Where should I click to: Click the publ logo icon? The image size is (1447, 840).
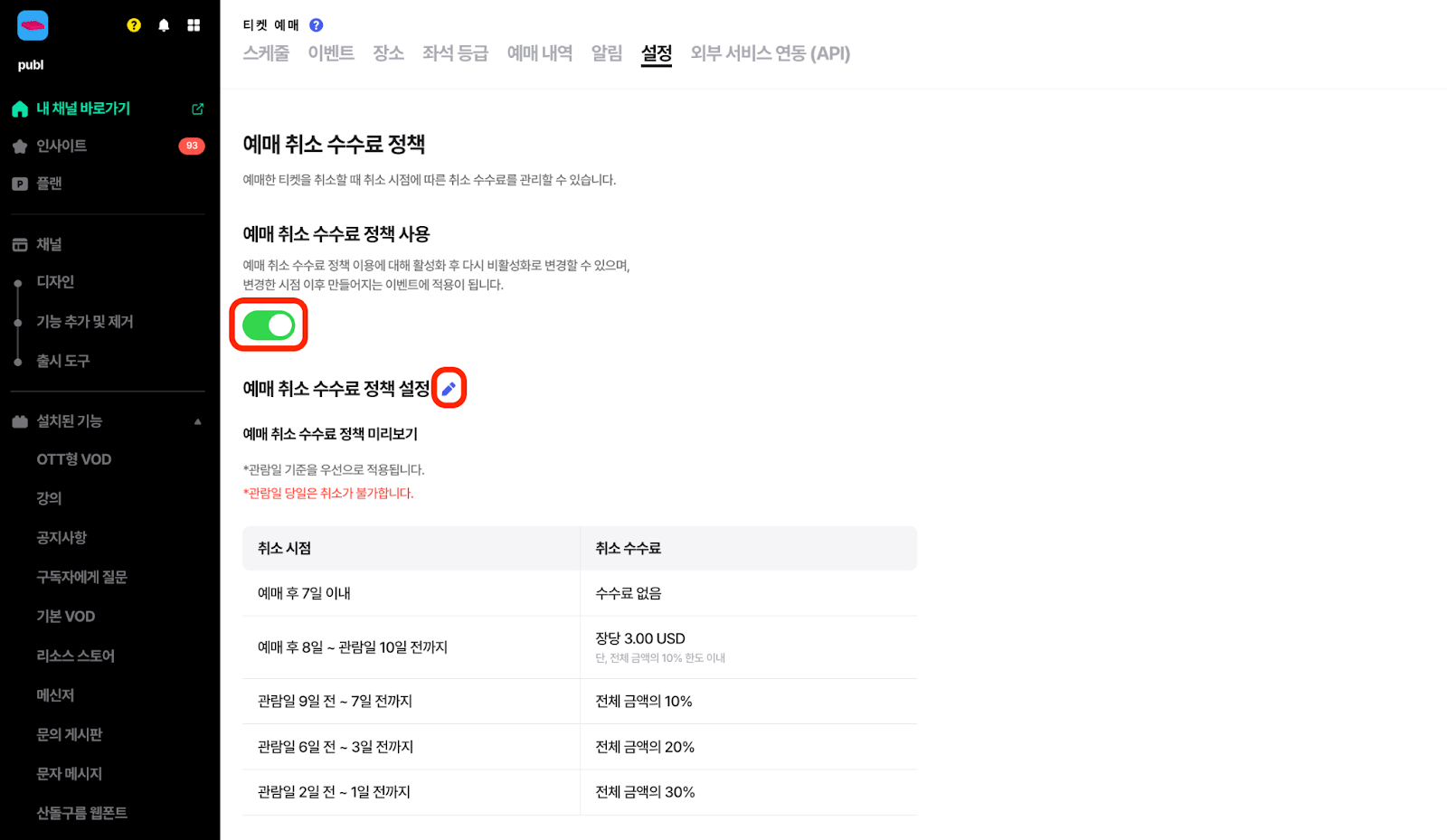33,25
